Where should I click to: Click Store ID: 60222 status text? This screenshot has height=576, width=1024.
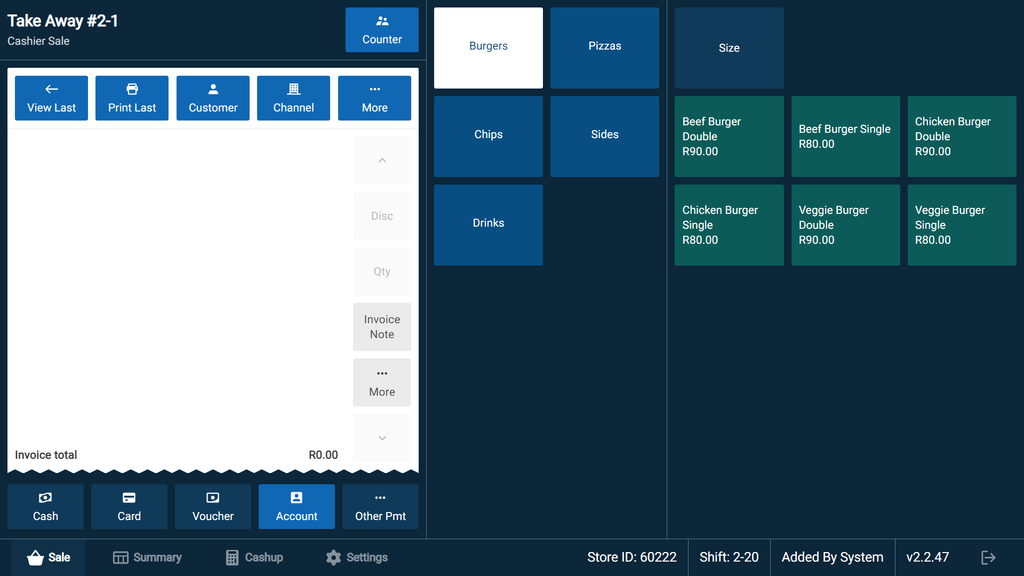[x=632, y=558]
